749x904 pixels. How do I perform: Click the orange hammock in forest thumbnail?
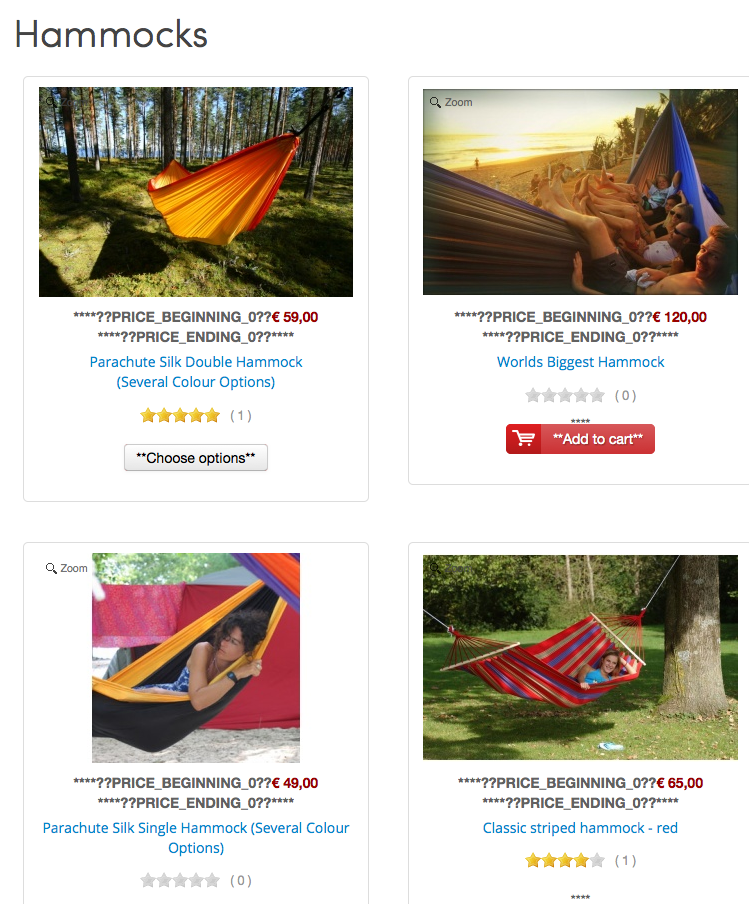pos(195,192)
